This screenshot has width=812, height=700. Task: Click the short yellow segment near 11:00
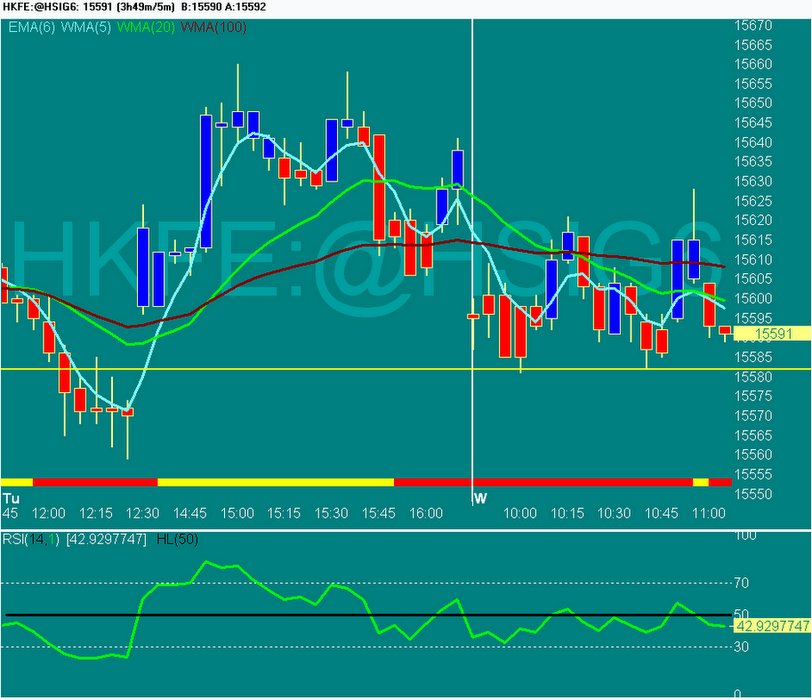701,483
